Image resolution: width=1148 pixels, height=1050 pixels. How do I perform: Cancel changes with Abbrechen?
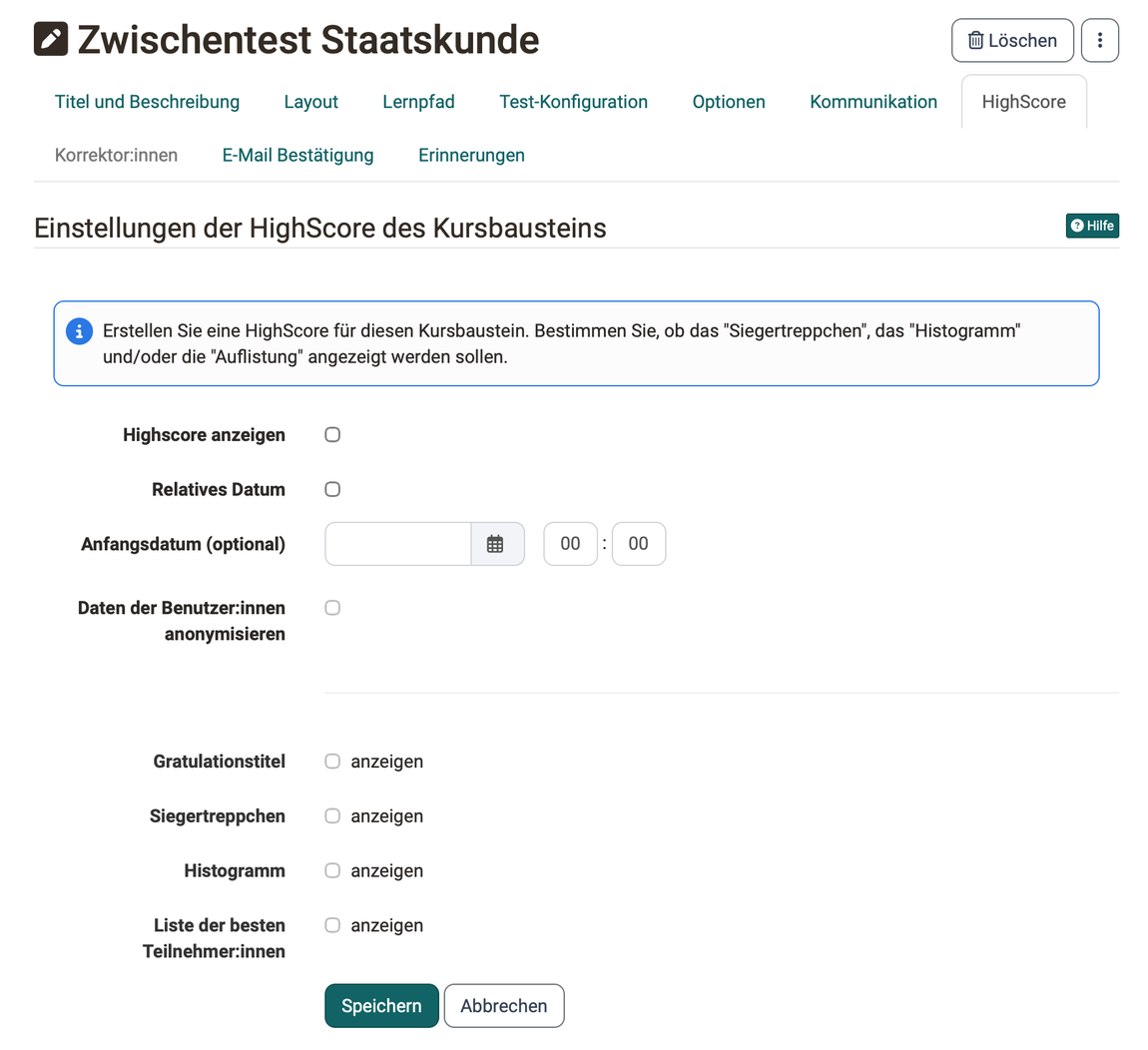(504, 1006)
